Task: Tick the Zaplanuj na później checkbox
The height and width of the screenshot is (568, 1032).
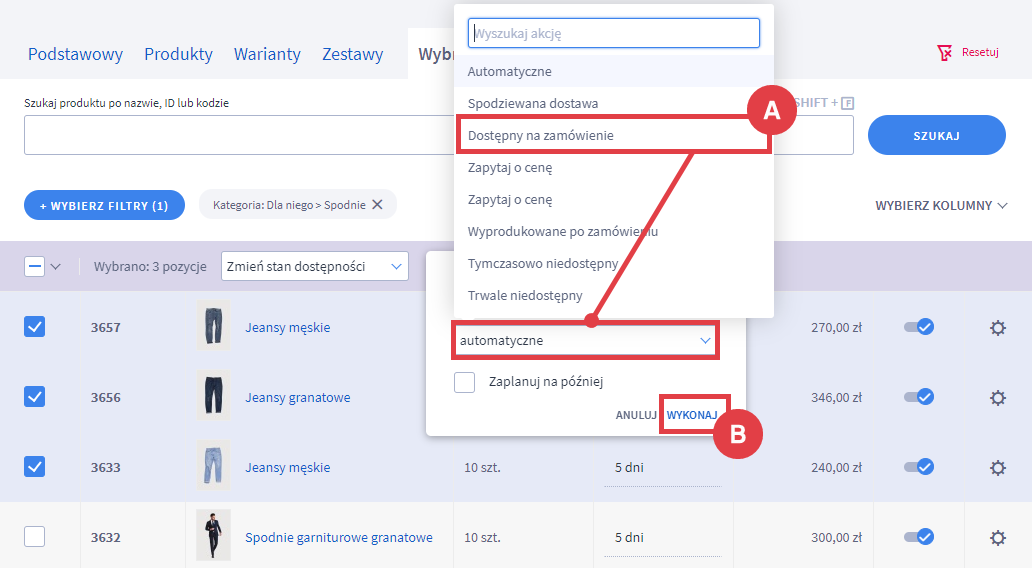Action: [x=465, y=382]
